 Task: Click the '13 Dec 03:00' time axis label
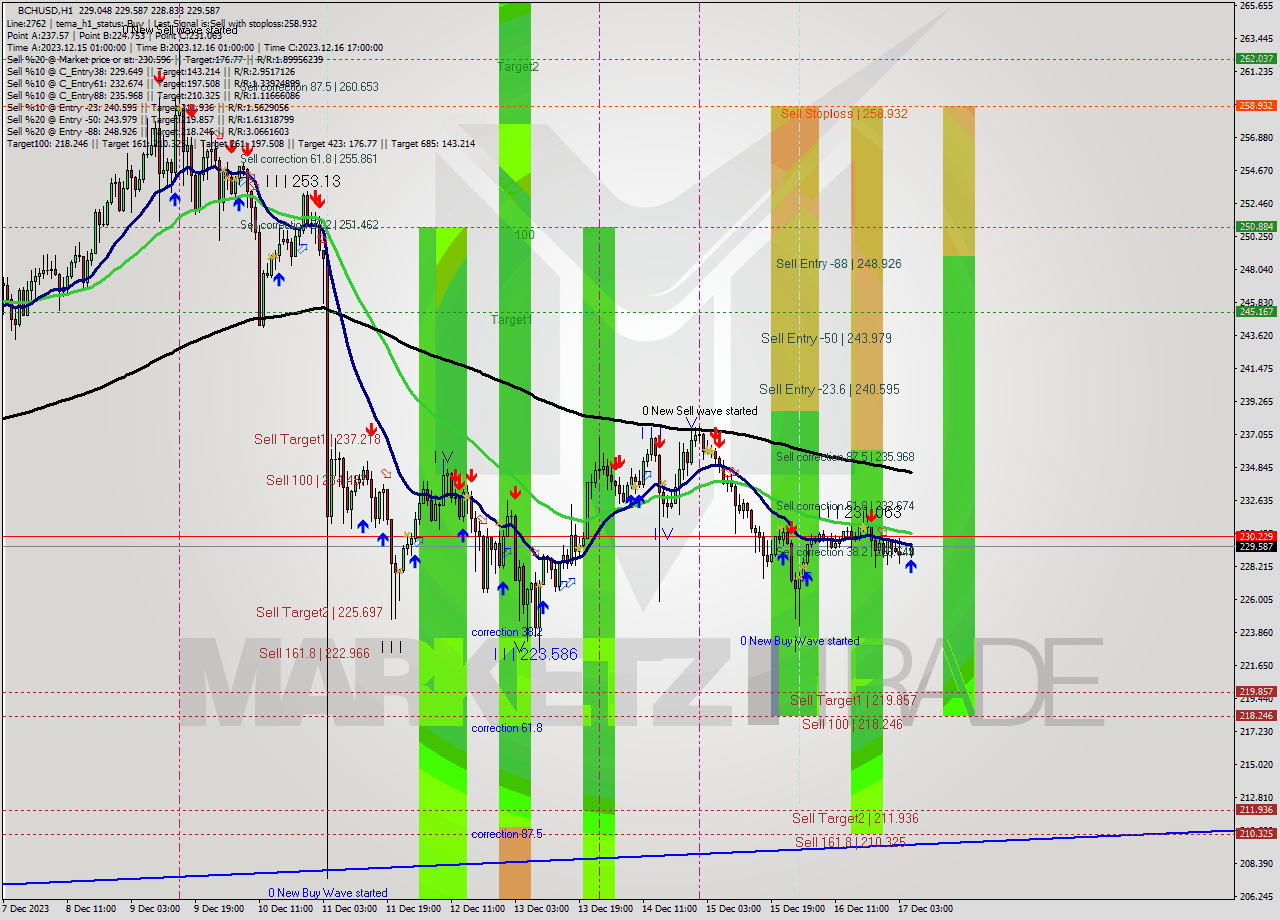[541, 909]
